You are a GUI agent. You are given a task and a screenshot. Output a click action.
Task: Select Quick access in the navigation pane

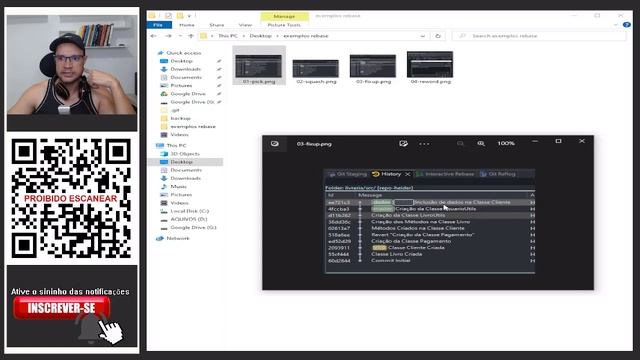tap(184, 53)
